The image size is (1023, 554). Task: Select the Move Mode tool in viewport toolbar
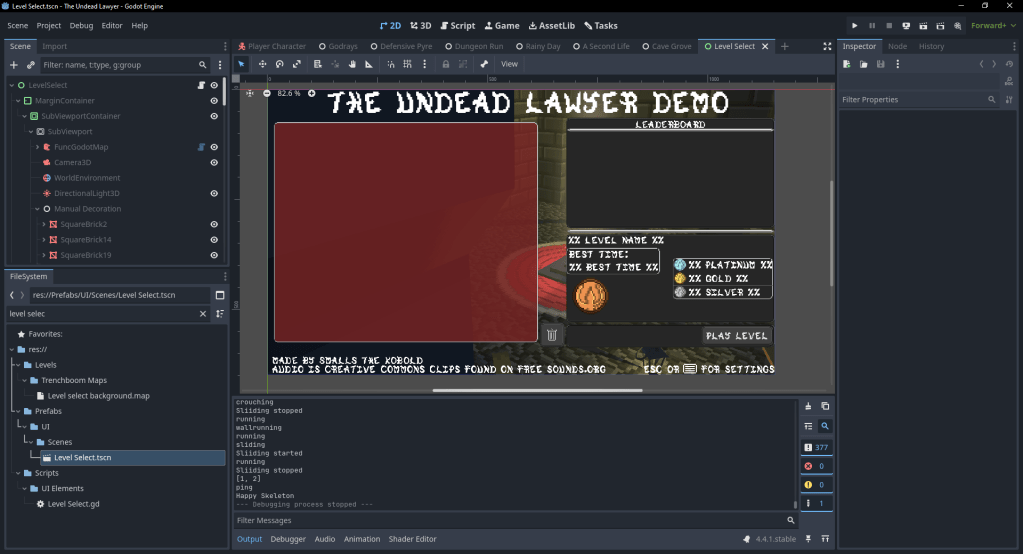tap(262, 64)
